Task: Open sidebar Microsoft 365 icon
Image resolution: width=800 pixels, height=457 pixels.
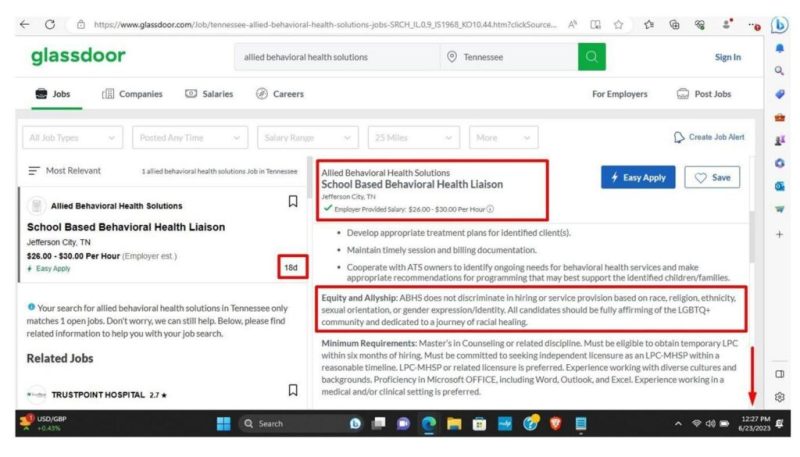Action: [x=779, y=163]
